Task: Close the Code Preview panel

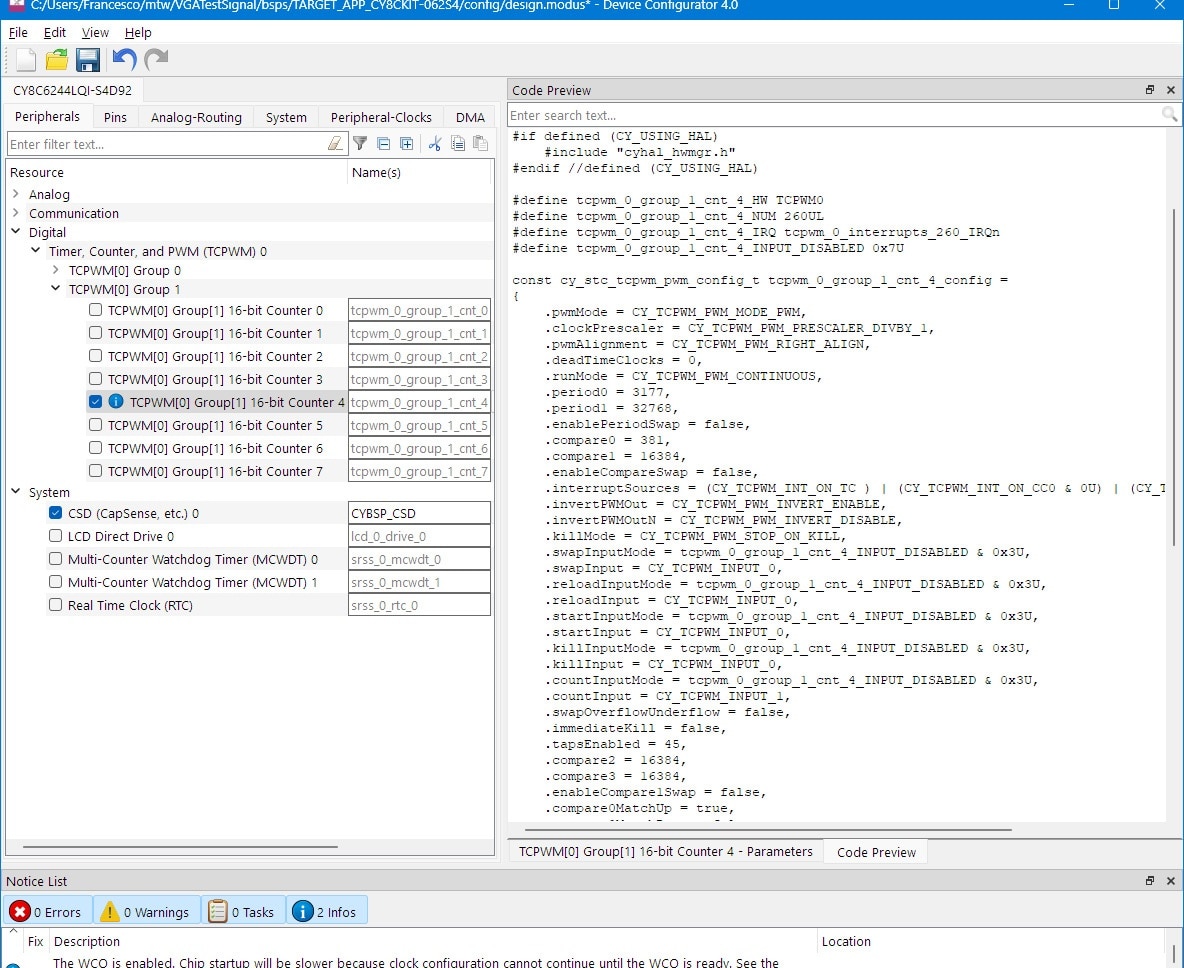Action: click(1170, 90)
